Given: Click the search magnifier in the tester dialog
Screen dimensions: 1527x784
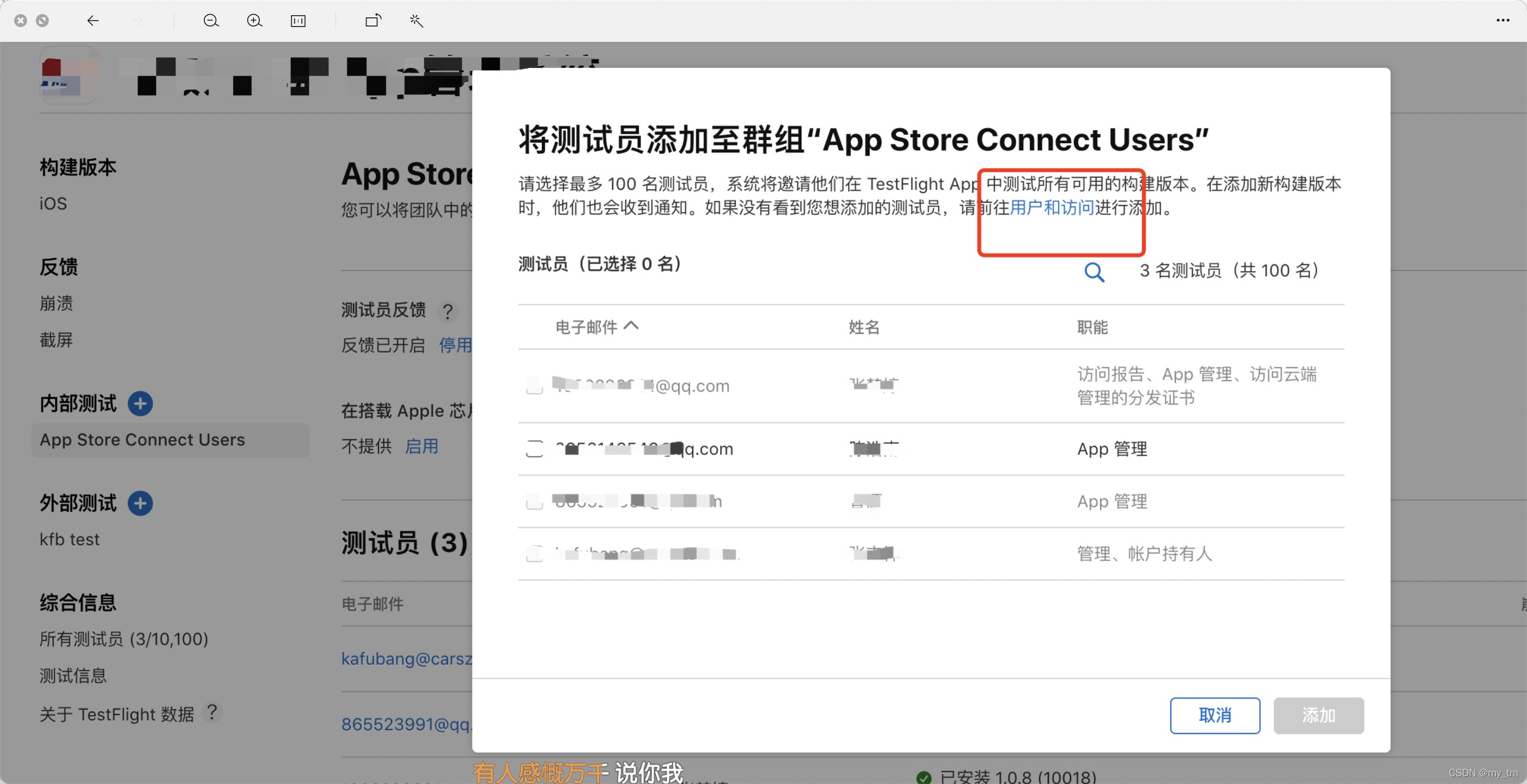Looking at the screenshot, I should tap(1094, 272).
